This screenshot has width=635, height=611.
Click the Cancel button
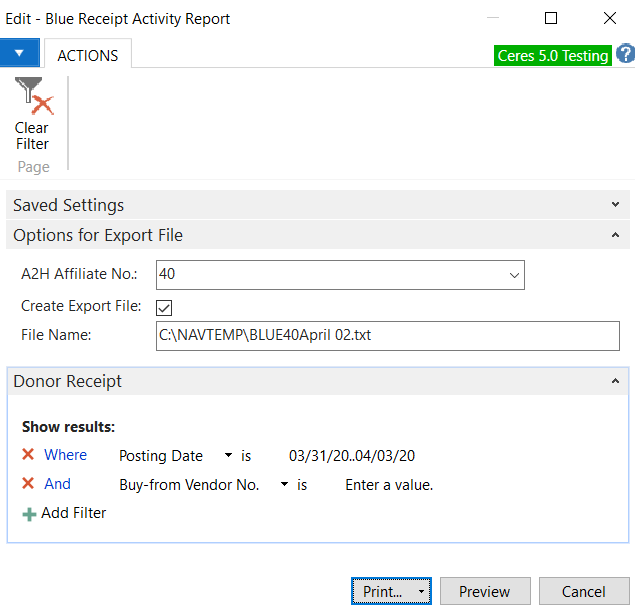584,592
